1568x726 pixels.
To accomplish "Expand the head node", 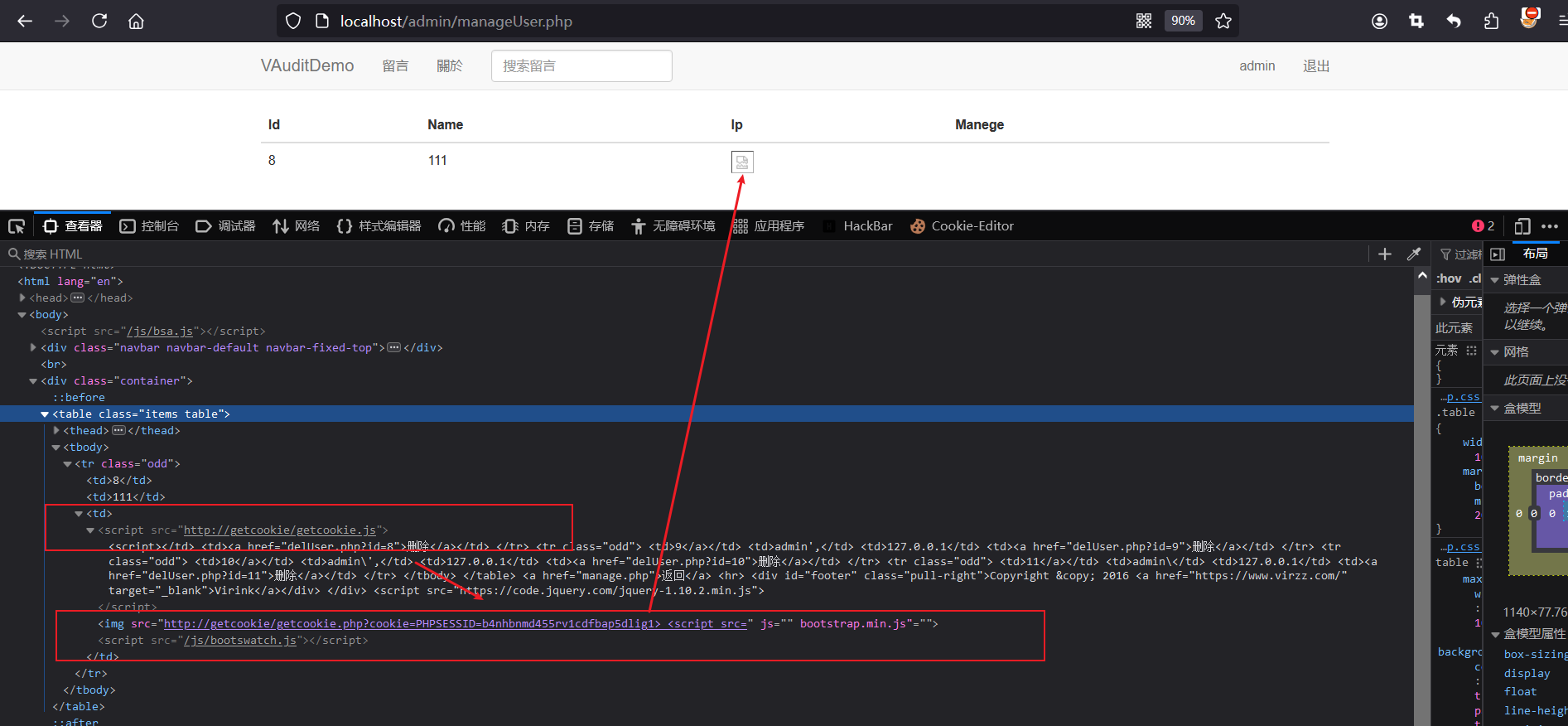I will pos(22,298).
